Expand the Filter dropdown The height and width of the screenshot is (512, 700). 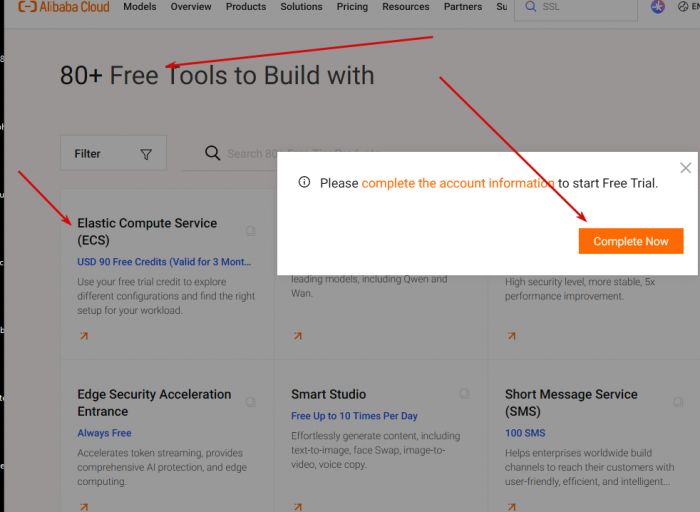tap(113, 153)
